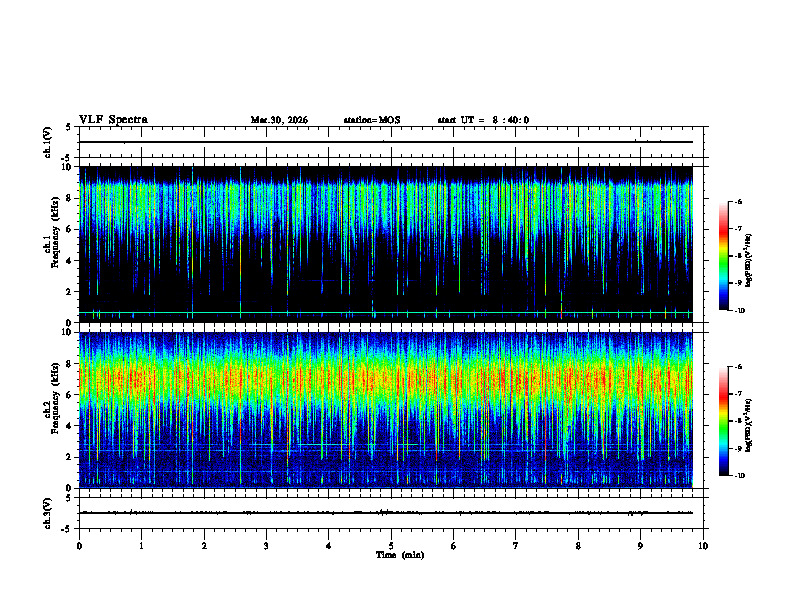Viewport: 792px width, 612px height.
Task: Click the station=MOS header text
Action: coord(372,120)
